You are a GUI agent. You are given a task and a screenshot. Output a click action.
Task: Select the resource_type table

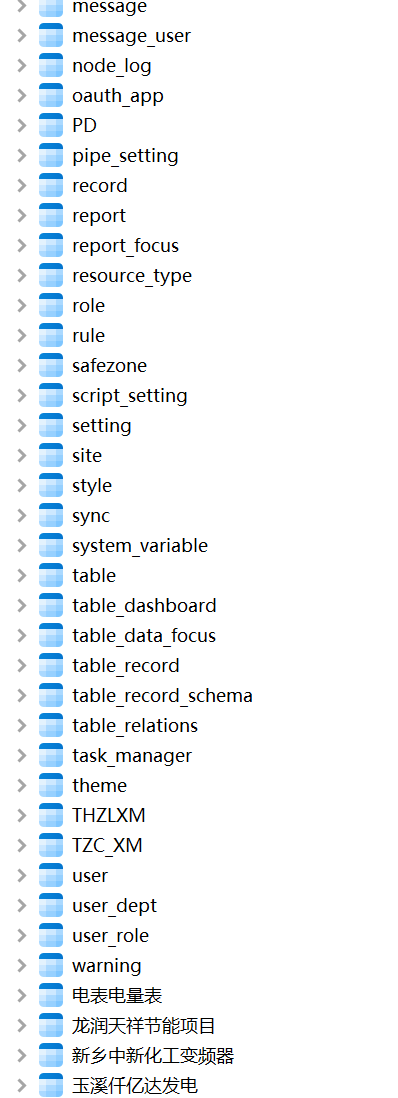[132, 276]
